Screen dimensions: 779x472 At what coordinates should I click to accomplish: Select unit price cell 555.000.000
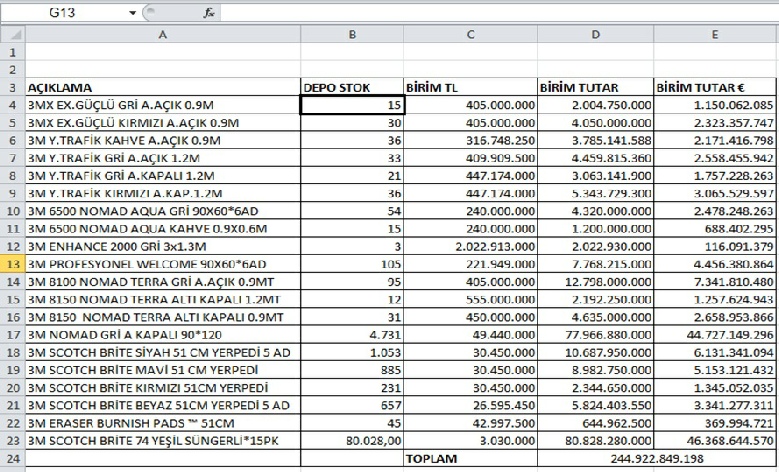470,300
